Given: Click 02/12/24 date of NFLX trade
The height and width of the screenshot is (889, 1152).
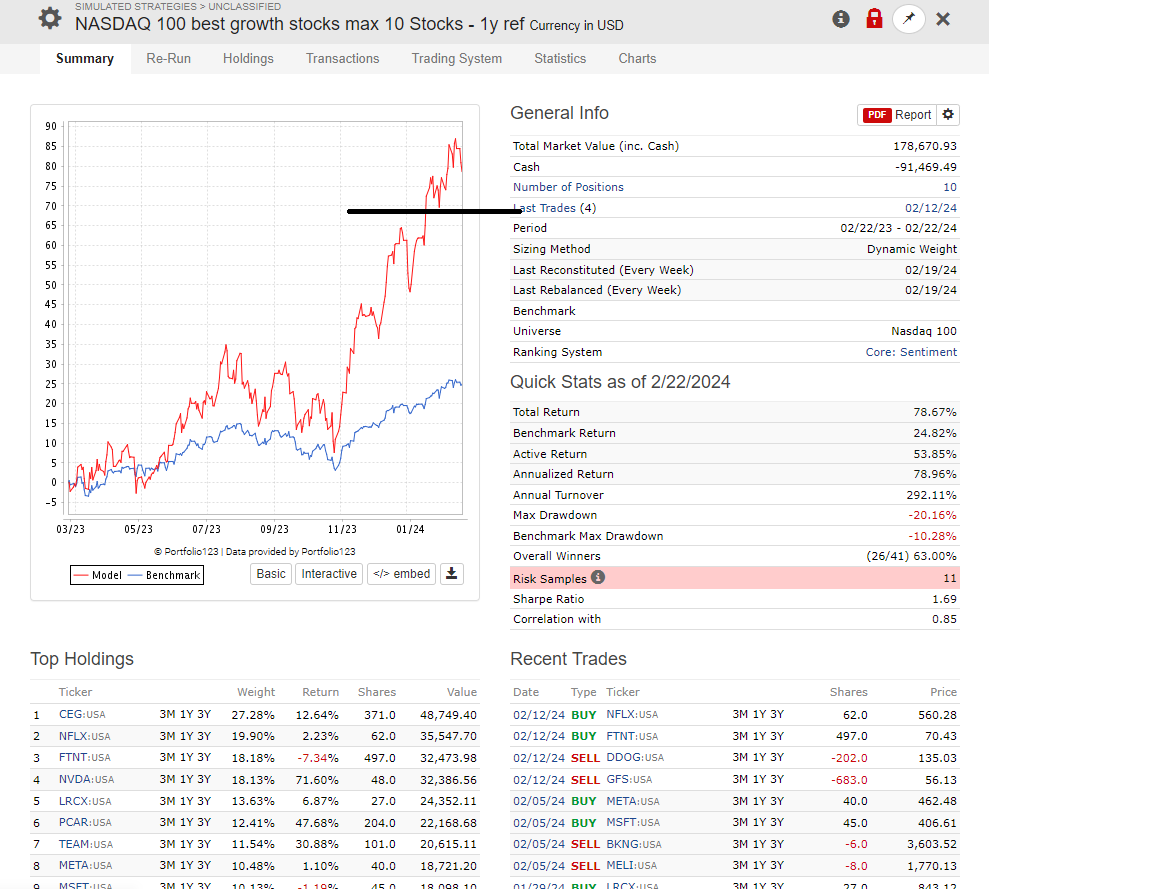Looking at the screenshot, I should pos(539,714).
